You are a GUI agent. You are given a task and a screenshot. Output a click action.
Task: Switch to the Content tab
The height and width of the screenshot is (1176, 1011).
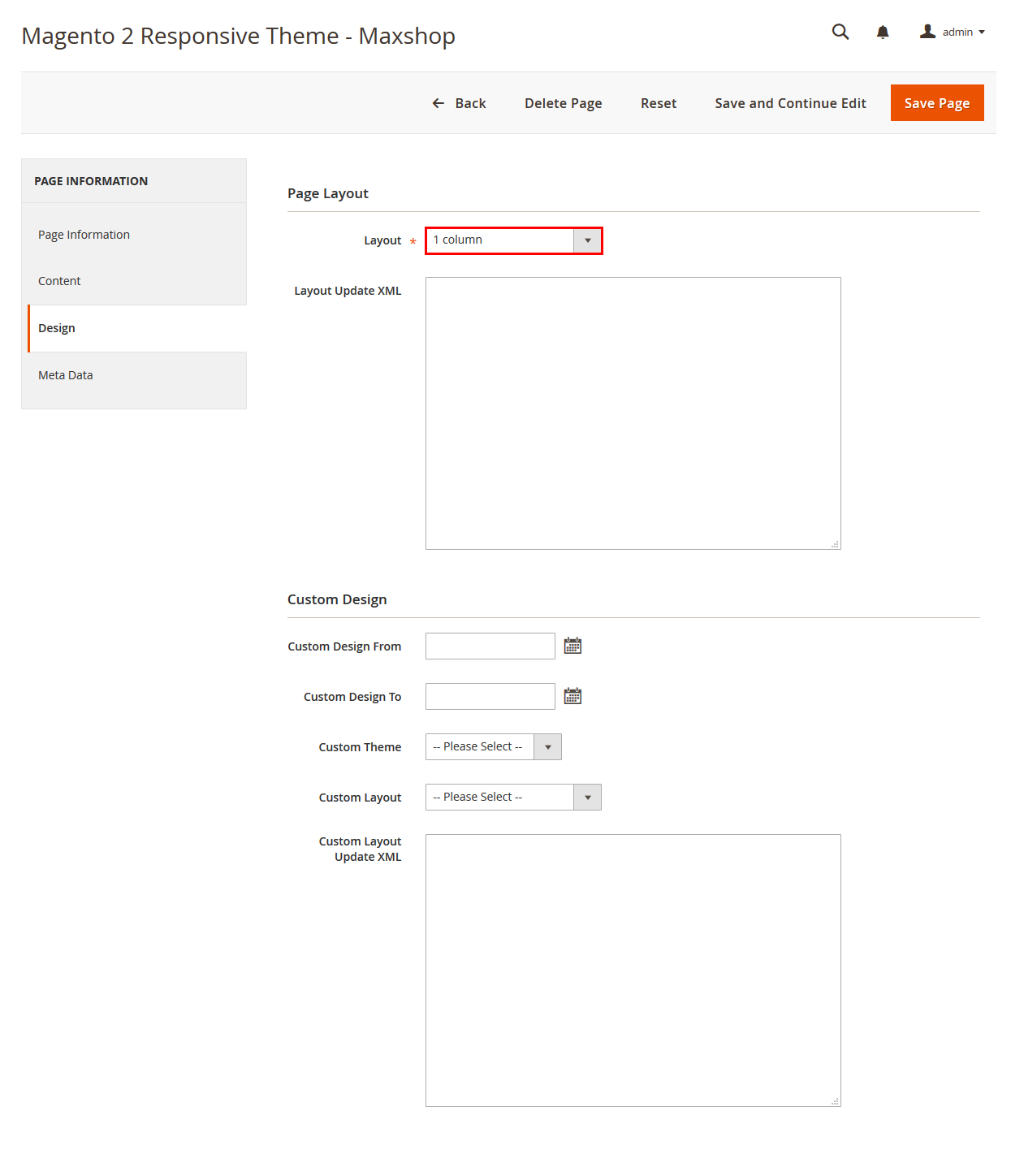coord(59,281)
